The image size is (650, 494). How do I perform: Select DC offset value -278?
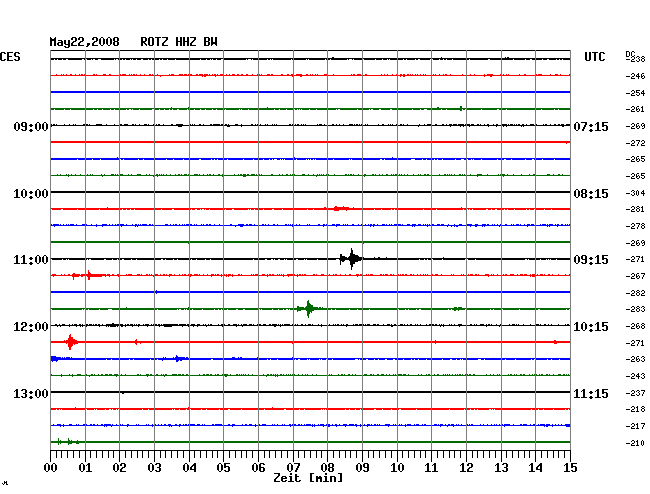click(x=635, y=226)
